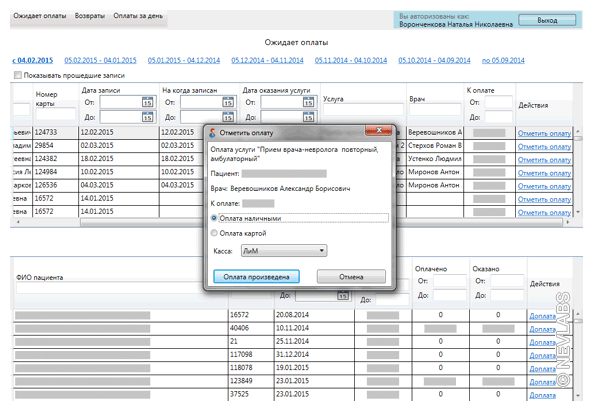
Task: Select card number 124733 cell
Action: pyautogui.click(x=56, y=132)
